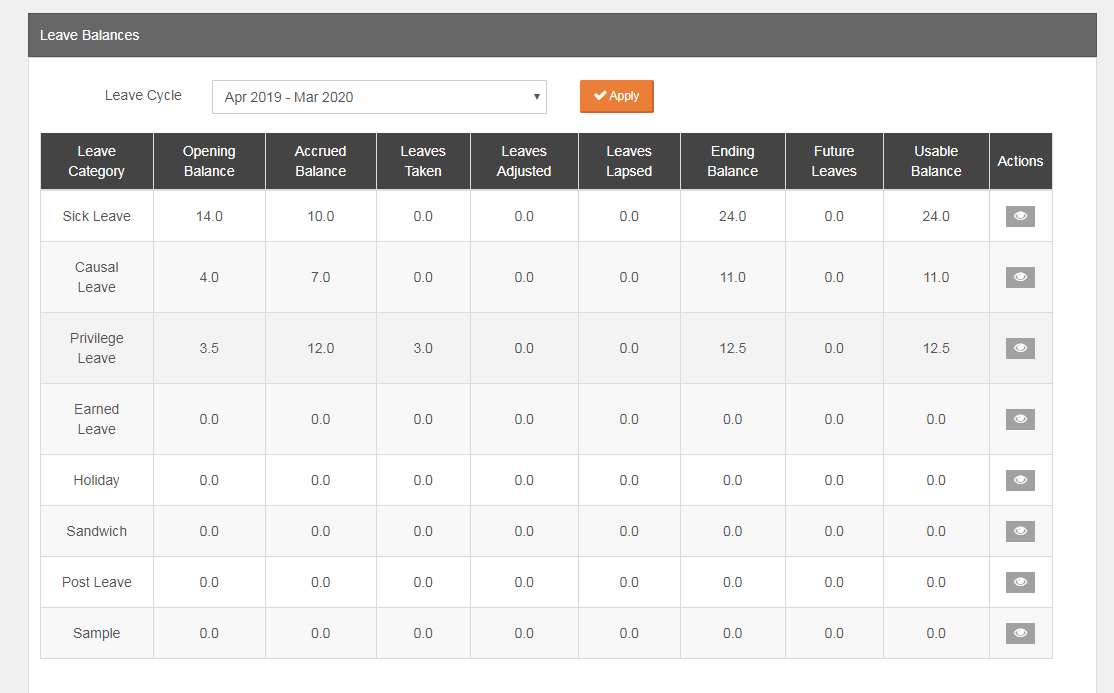The width and height of the screenshot is (1114, 693).
Task: Click the Leave Cycle dropdown arrow
Action: click(x=536, y=96)
